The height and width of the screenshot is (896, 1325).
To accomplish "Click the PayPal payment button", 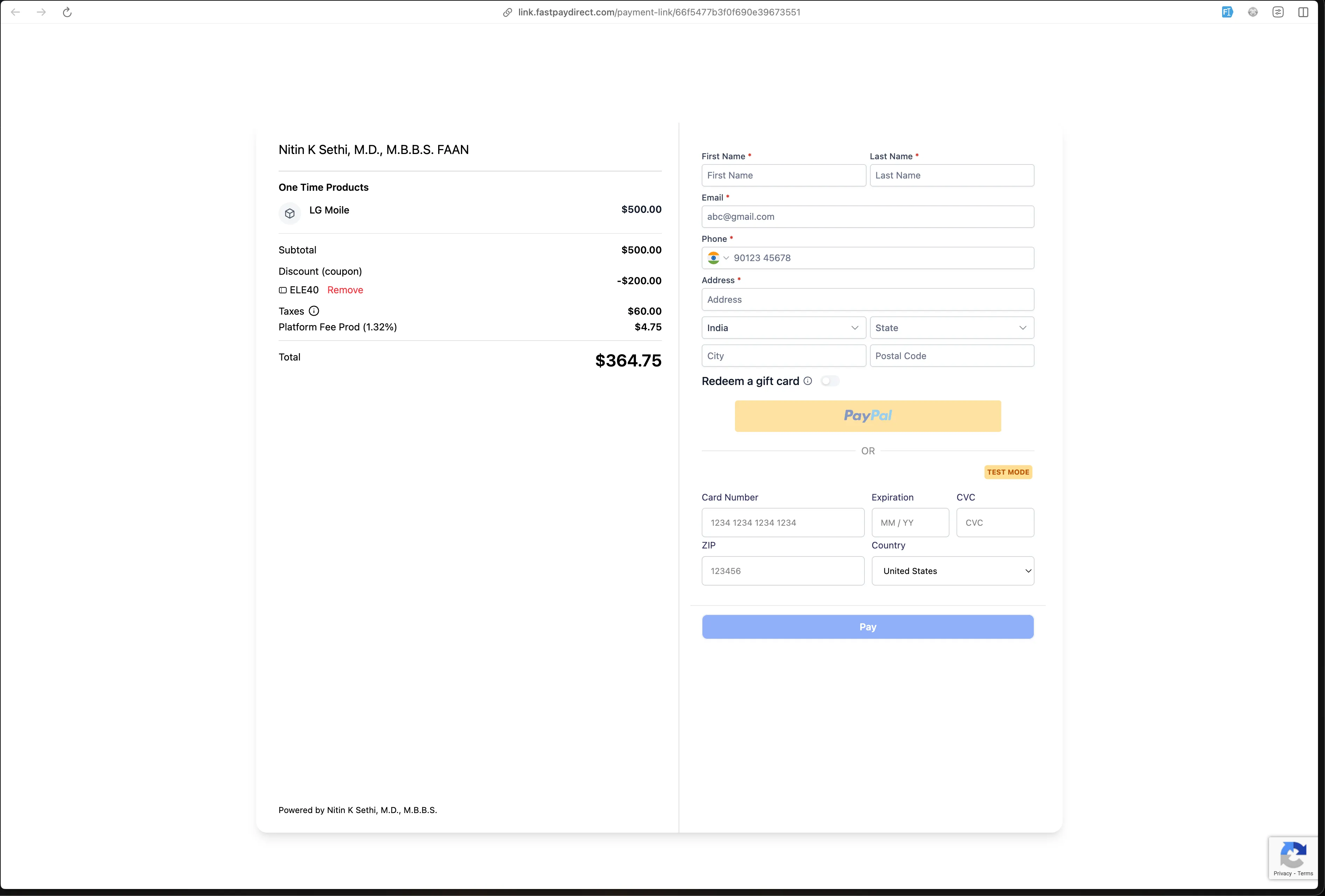I will (x=867, y=416).
